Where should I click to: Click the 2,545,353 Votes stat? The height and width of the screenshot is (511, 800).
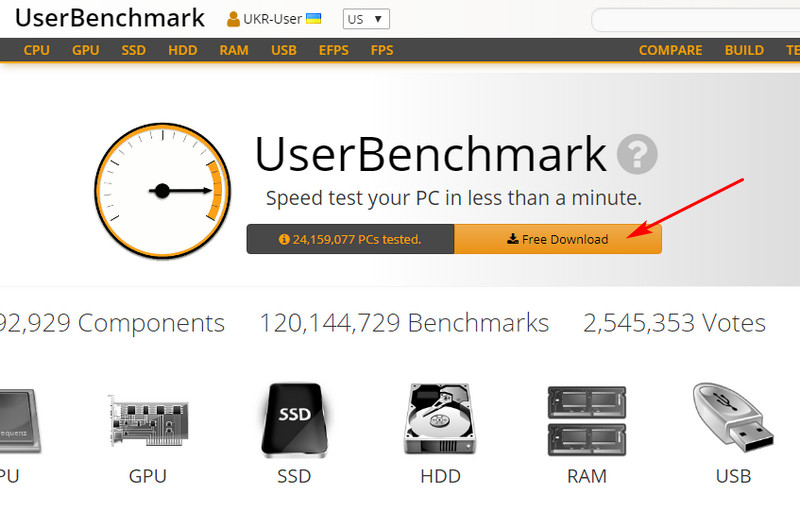pyautogui.click(x=674, y=323)
